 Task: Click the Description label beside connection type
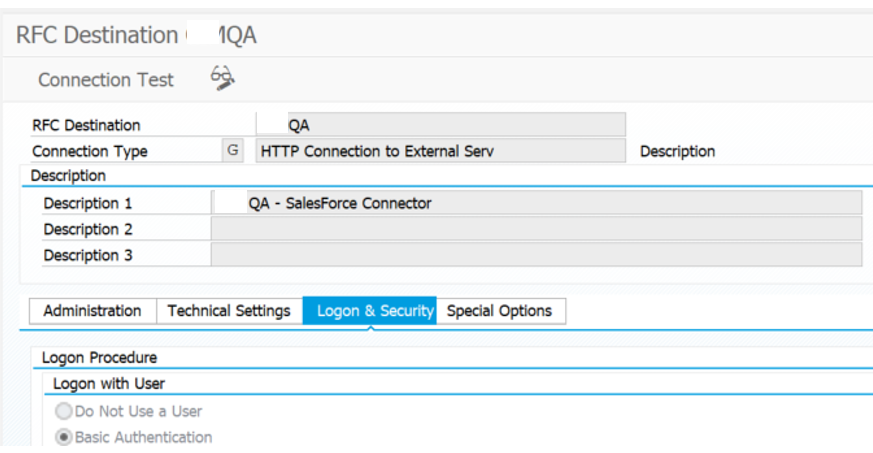point(677,152)
